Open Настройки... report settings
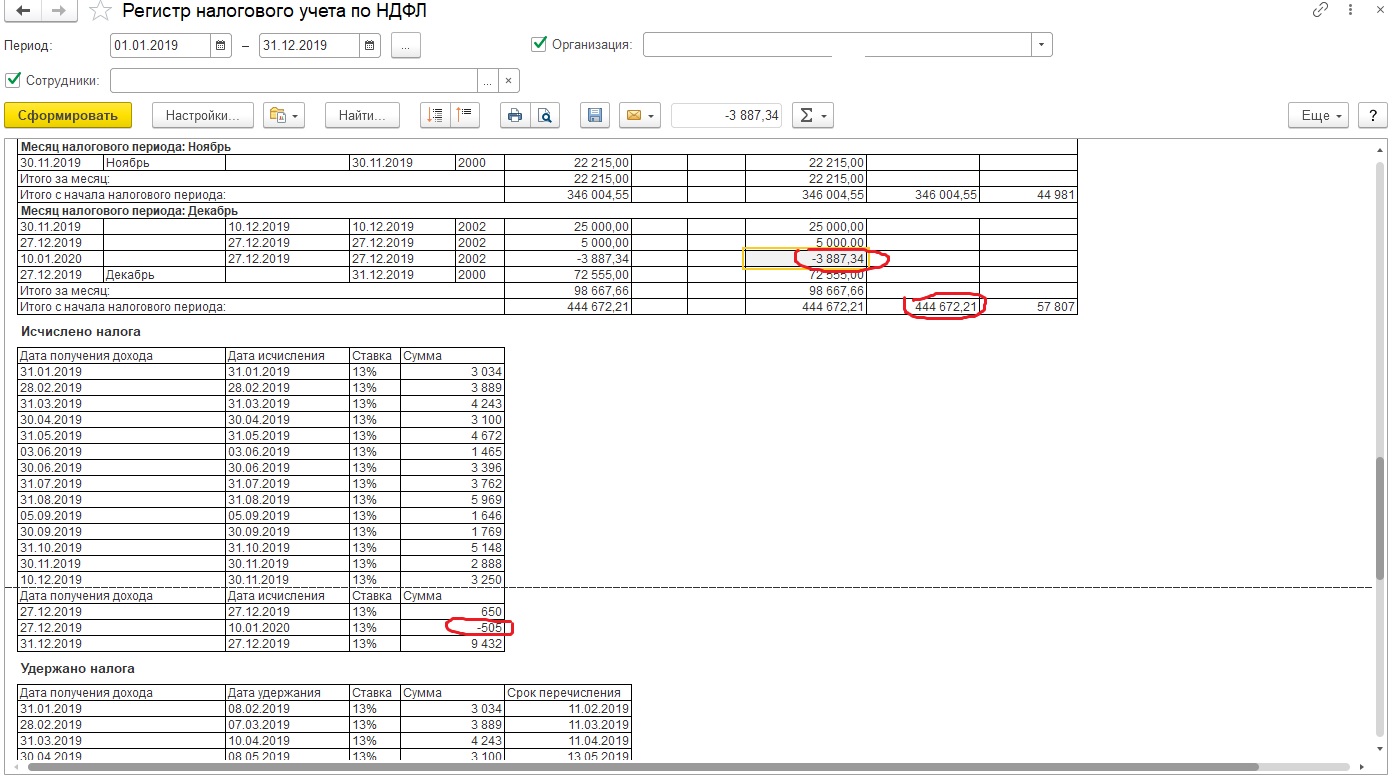This screenshot has height=777, width=1393. click(x=203, y=115)
